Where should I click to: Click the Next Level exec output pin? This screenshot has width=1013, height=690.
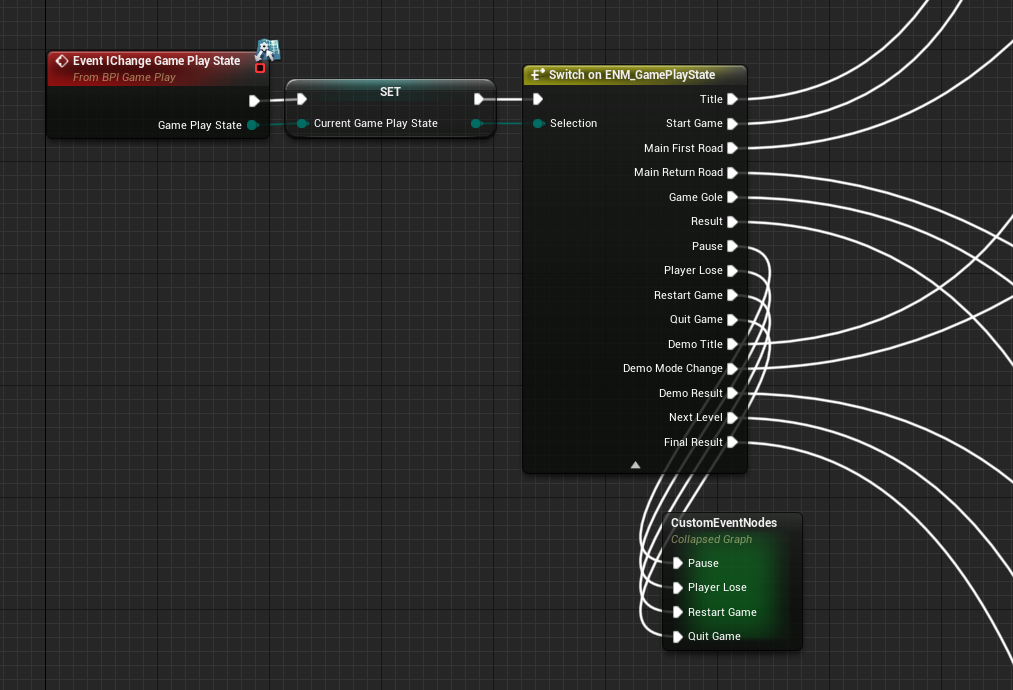click(733, 417)
